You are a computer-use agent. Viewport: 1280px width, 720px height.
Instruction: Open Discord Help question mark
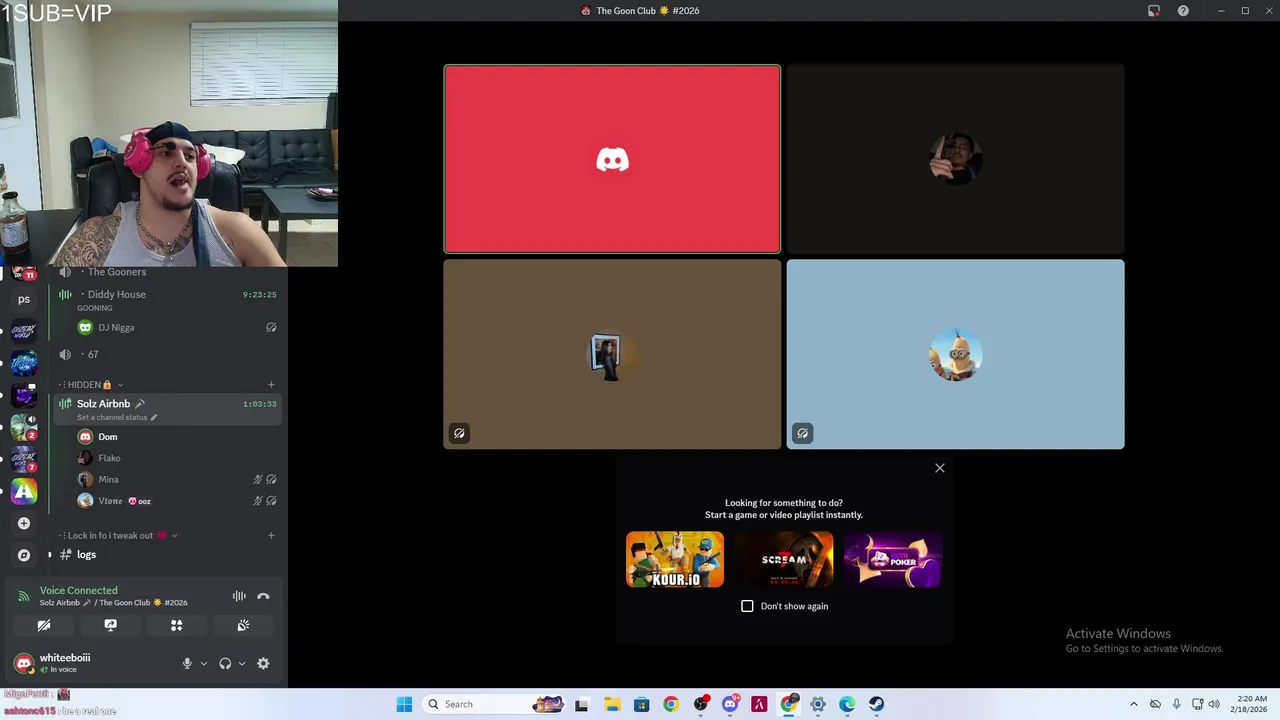(x=1183, y=11)
